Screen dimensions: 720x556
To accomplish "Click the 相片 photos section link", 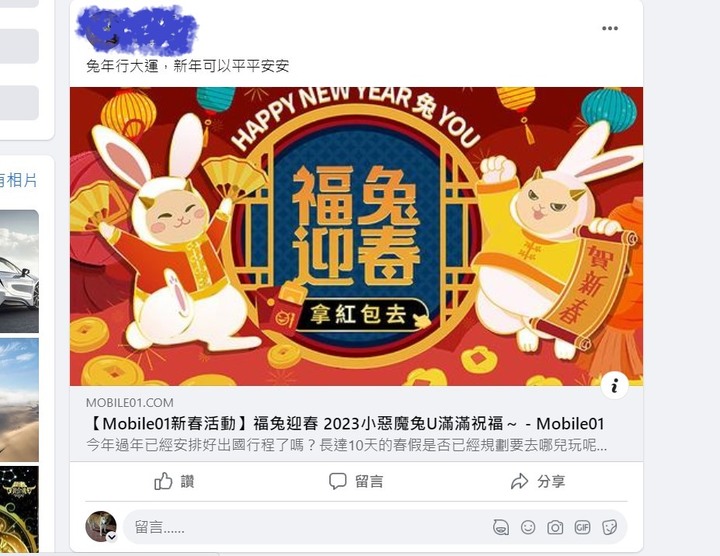I will (21, 180).
